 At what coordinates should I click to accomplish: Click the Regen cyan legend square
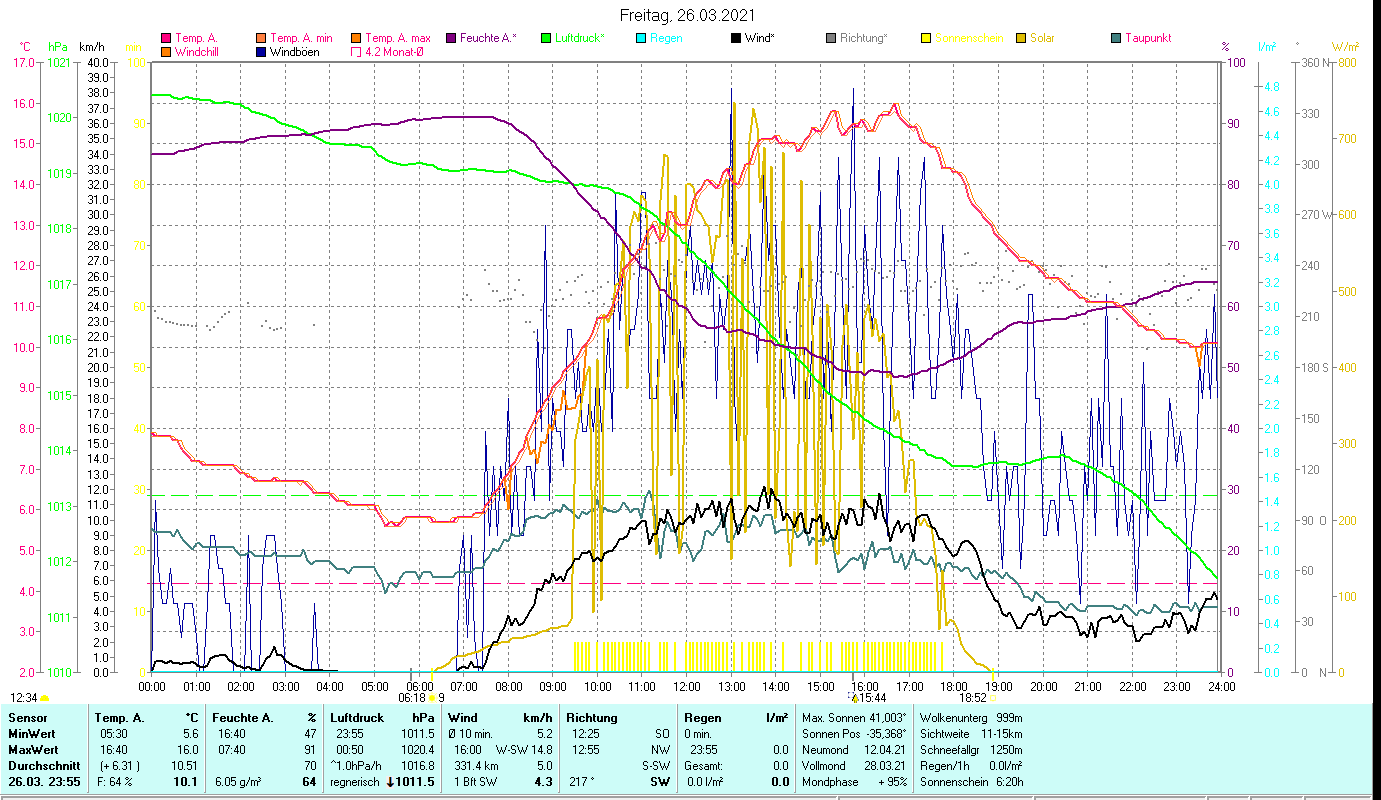pos(641,38)
